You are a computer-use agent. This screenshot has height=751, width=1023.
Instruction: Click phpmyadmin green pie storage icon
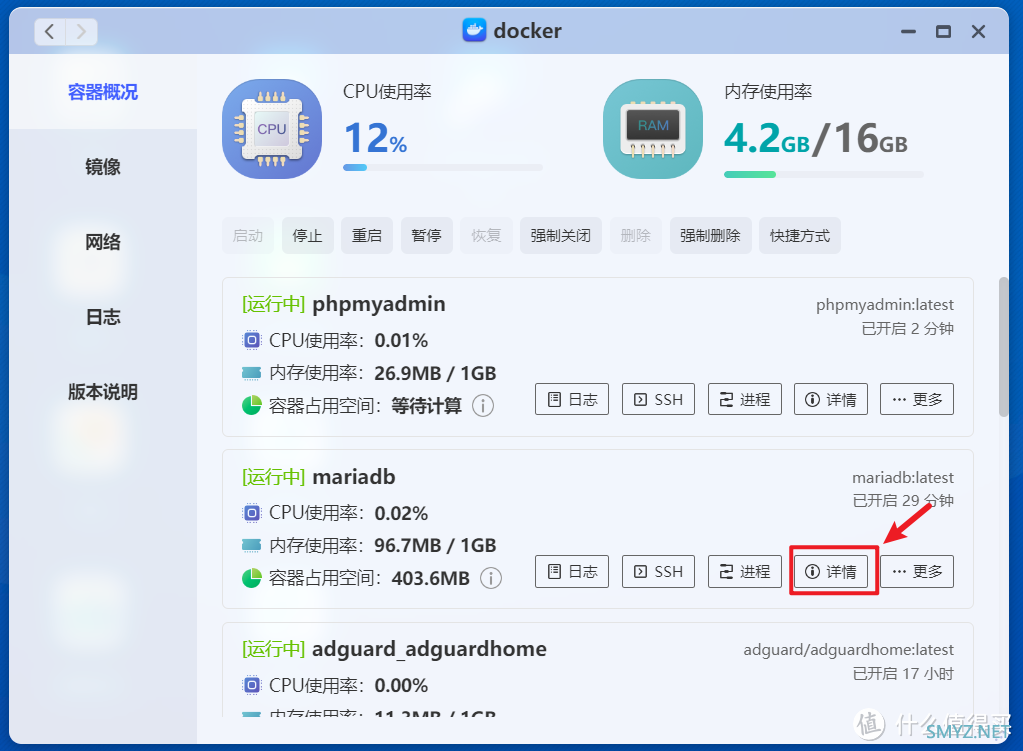coord(252,406)
